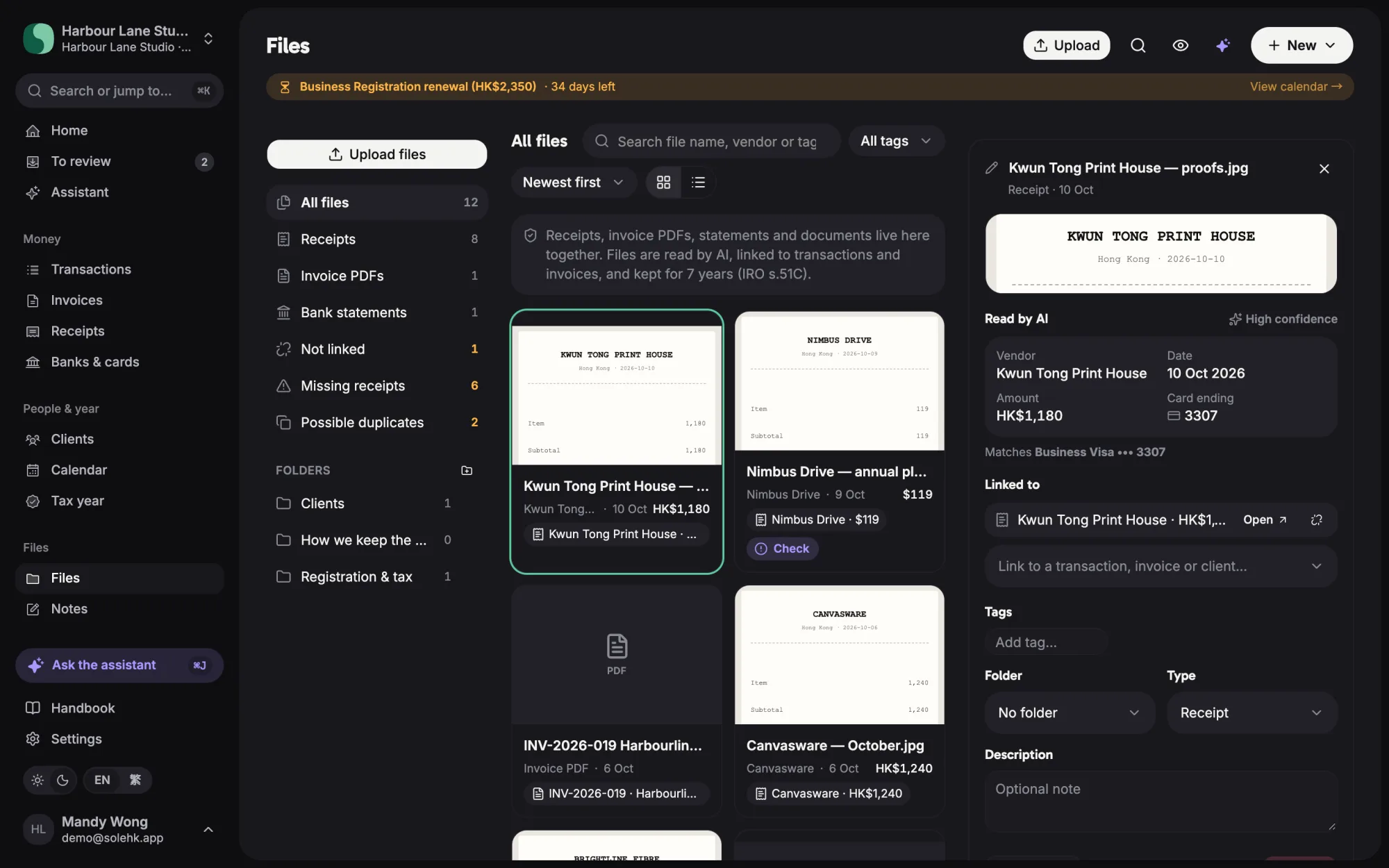This screenshot has height=868, width=1389.
Task: Enable light theme with sun icon
Action: point(38,780)
